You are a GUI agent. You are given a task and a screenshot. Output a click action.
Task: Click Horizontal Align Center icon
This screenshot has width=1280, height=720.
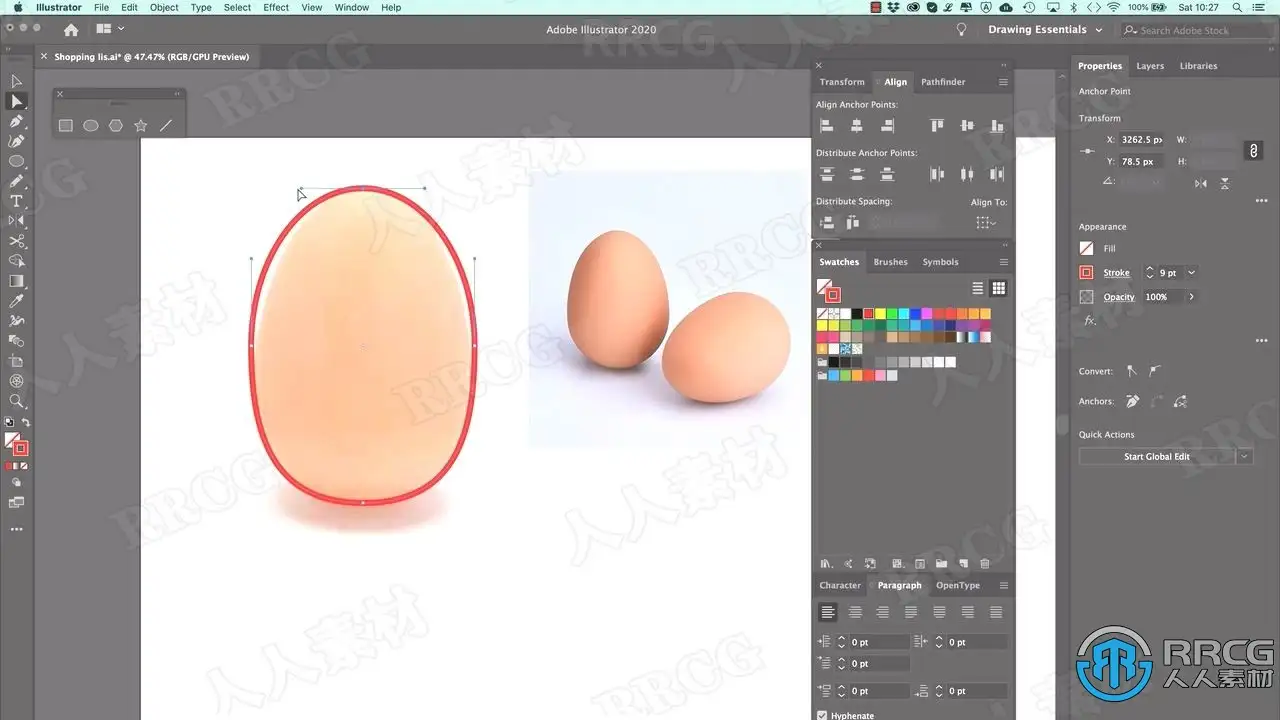857,126
